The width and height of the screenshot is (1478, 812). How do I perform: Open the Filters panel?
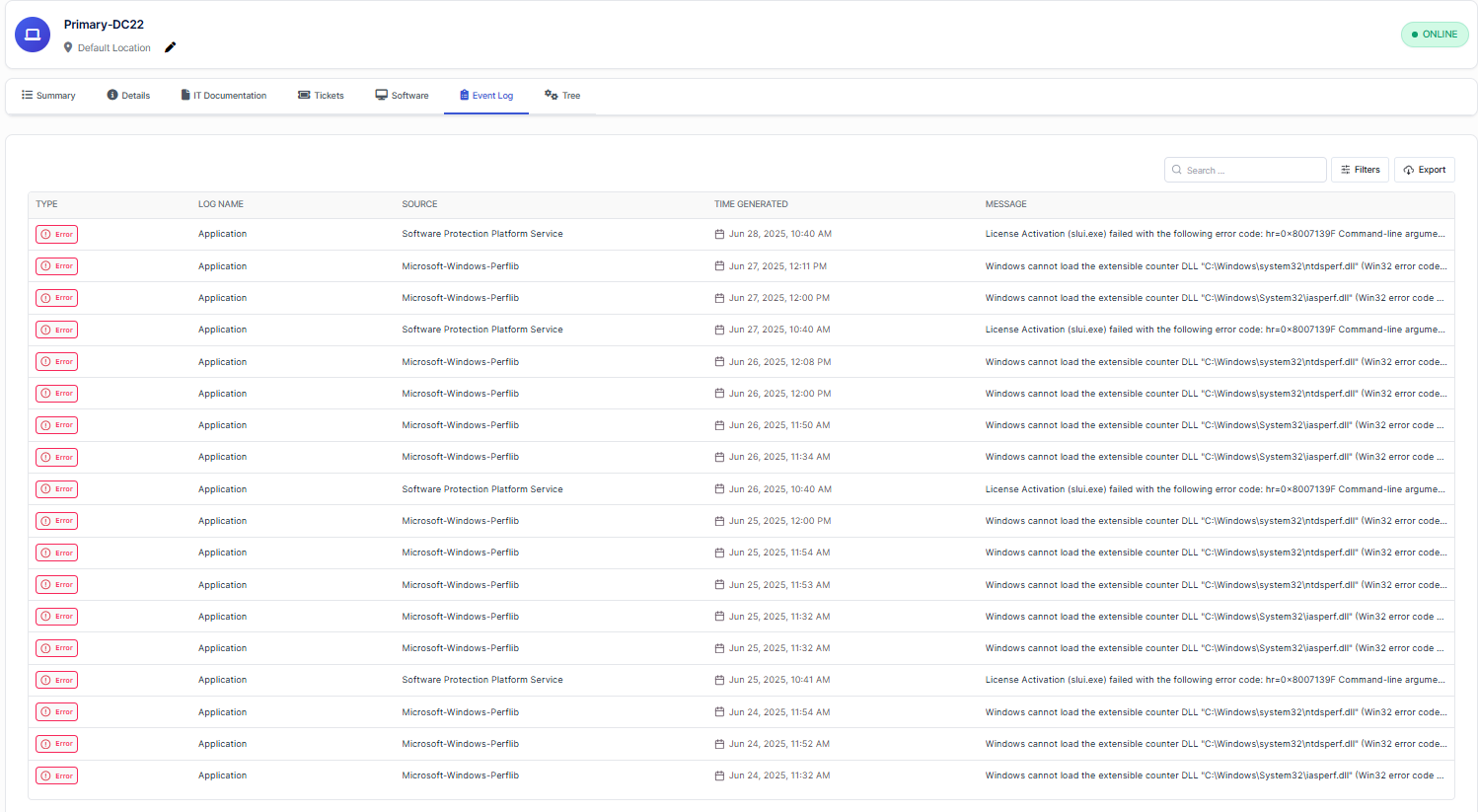click(x=1360, y=170)
